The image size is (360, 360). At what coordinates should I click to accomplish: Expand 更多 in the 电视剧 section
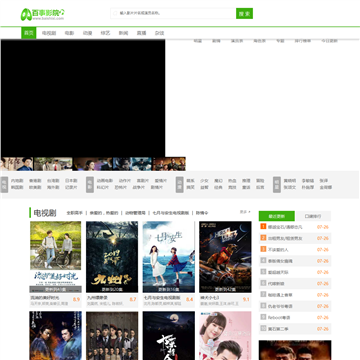245,212
